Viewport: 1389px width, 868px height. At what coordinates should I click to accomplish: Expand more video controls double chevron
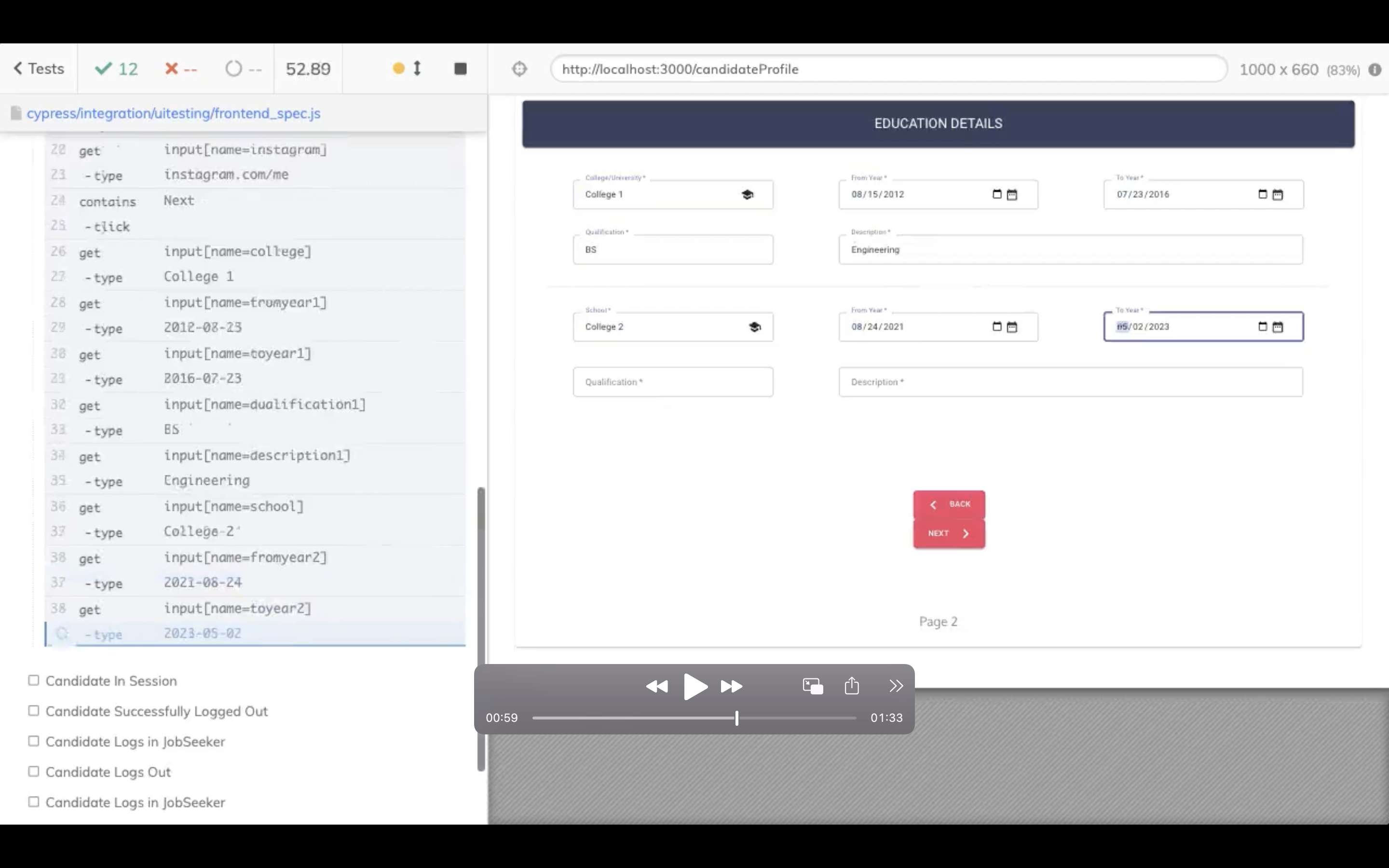pyautogui.click(x=896, y=685)
